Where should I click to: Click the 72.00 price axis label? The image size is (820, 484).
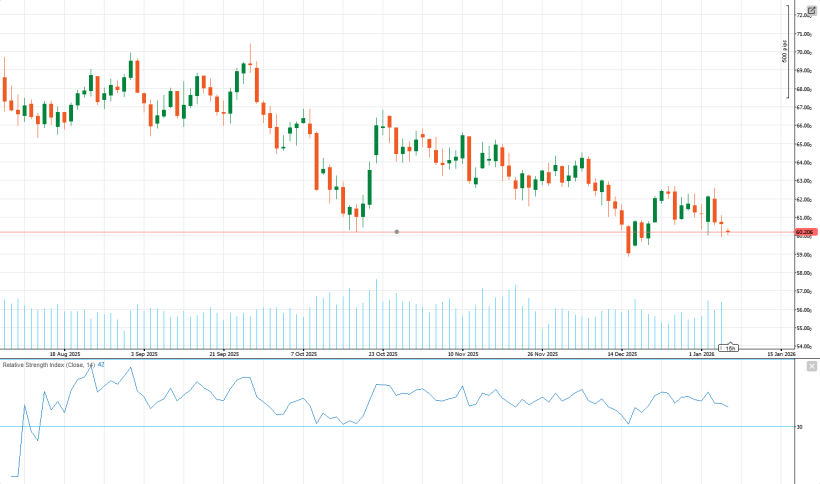(x=803, y=15)
